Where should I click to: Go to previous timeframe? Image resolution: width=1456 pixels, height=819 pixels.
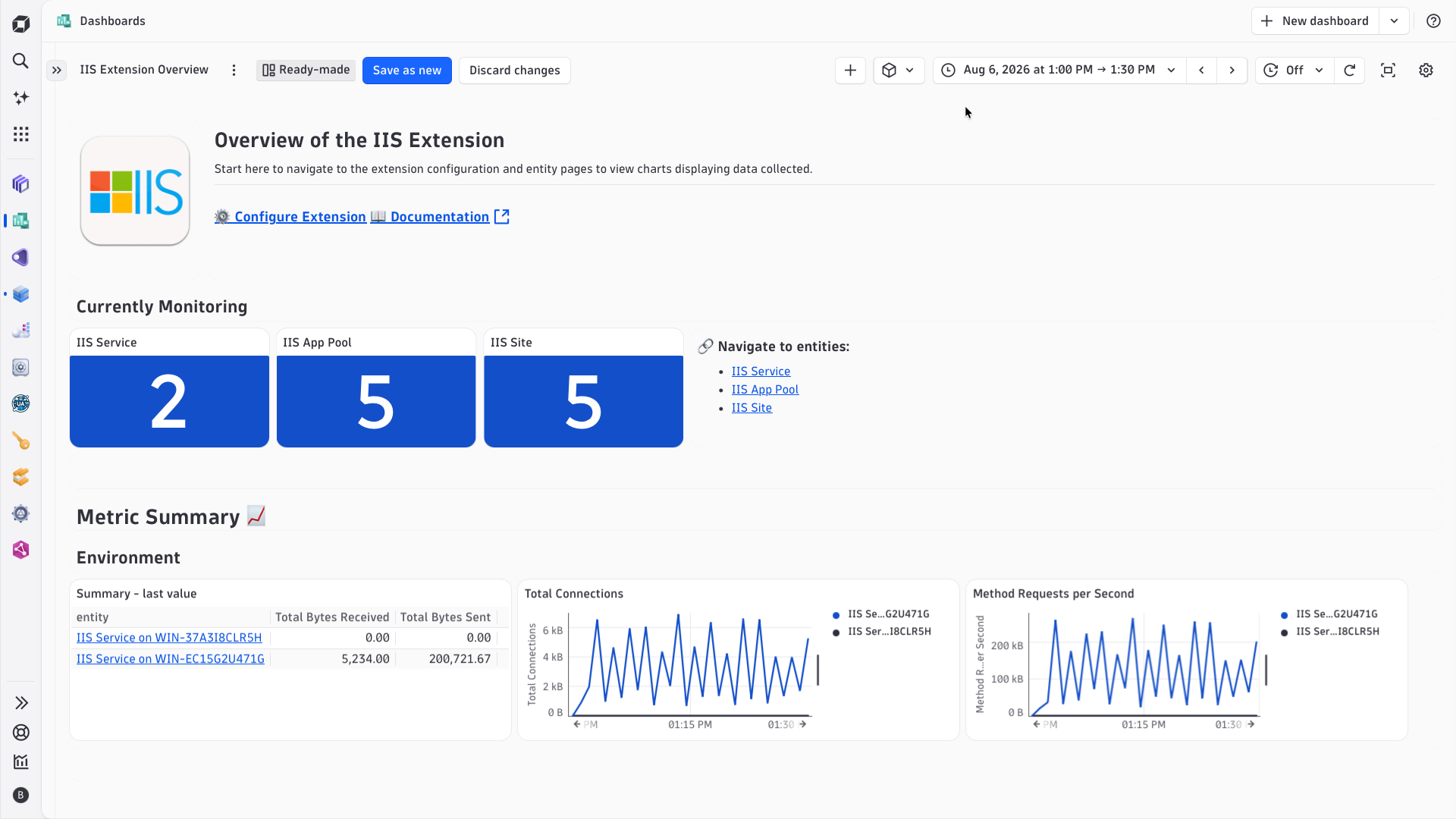[x=1202, y=71]
